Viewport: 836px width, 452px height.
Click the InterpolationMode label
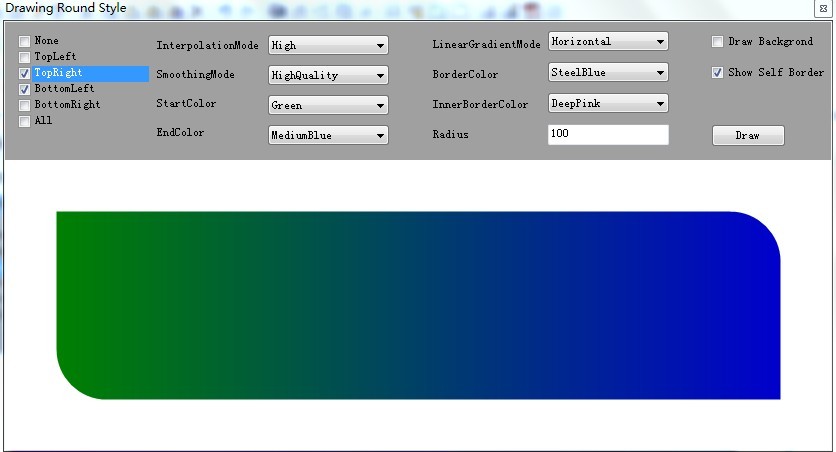tap(207, 45)
